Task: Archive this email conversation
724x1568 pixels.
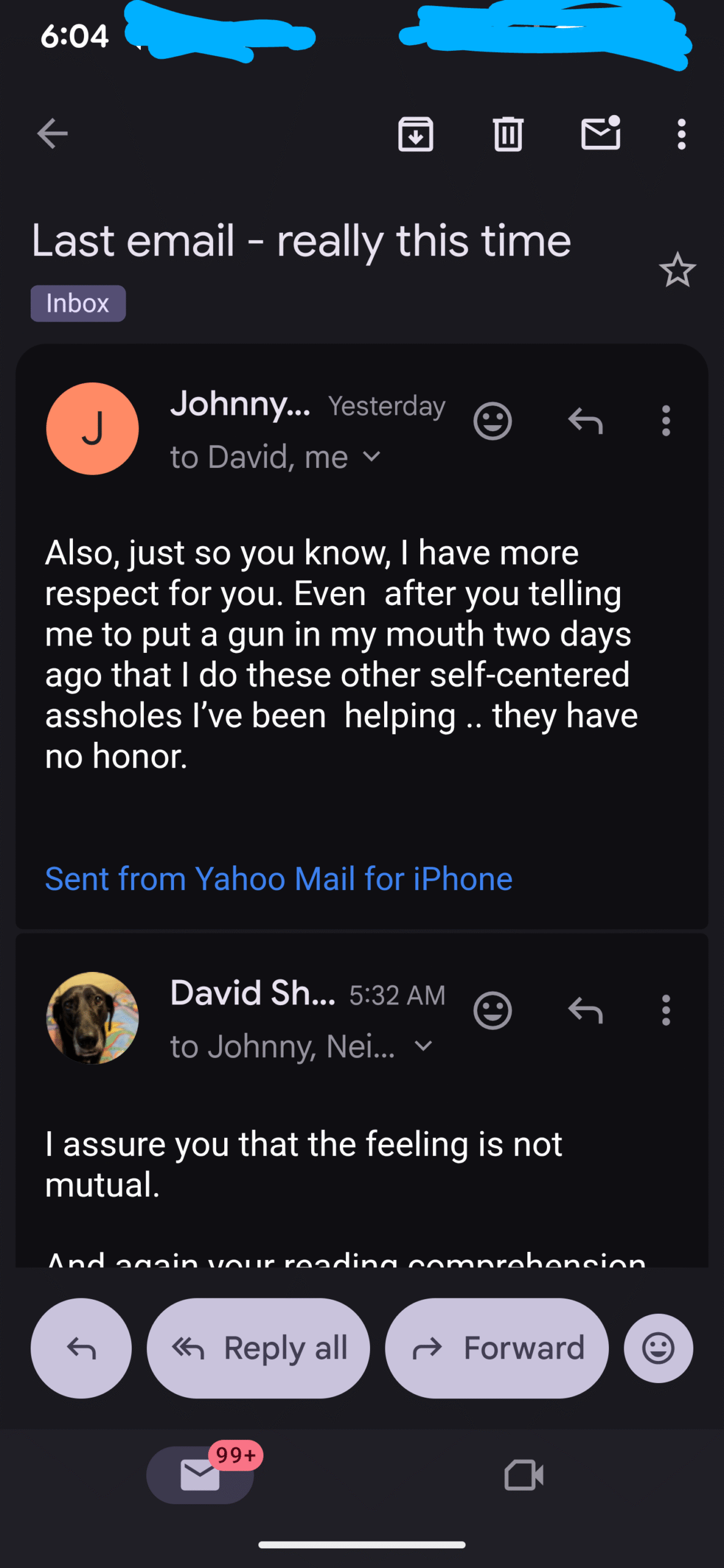Action: click(x=416, y=134)
